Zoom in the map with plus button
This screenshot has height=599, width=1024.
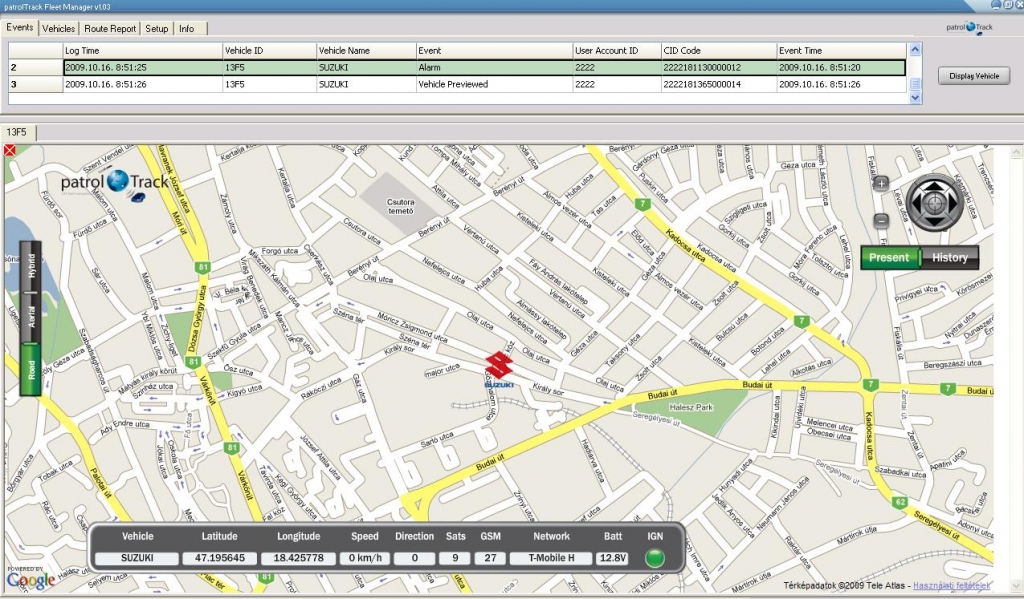[x=881, y=184]
